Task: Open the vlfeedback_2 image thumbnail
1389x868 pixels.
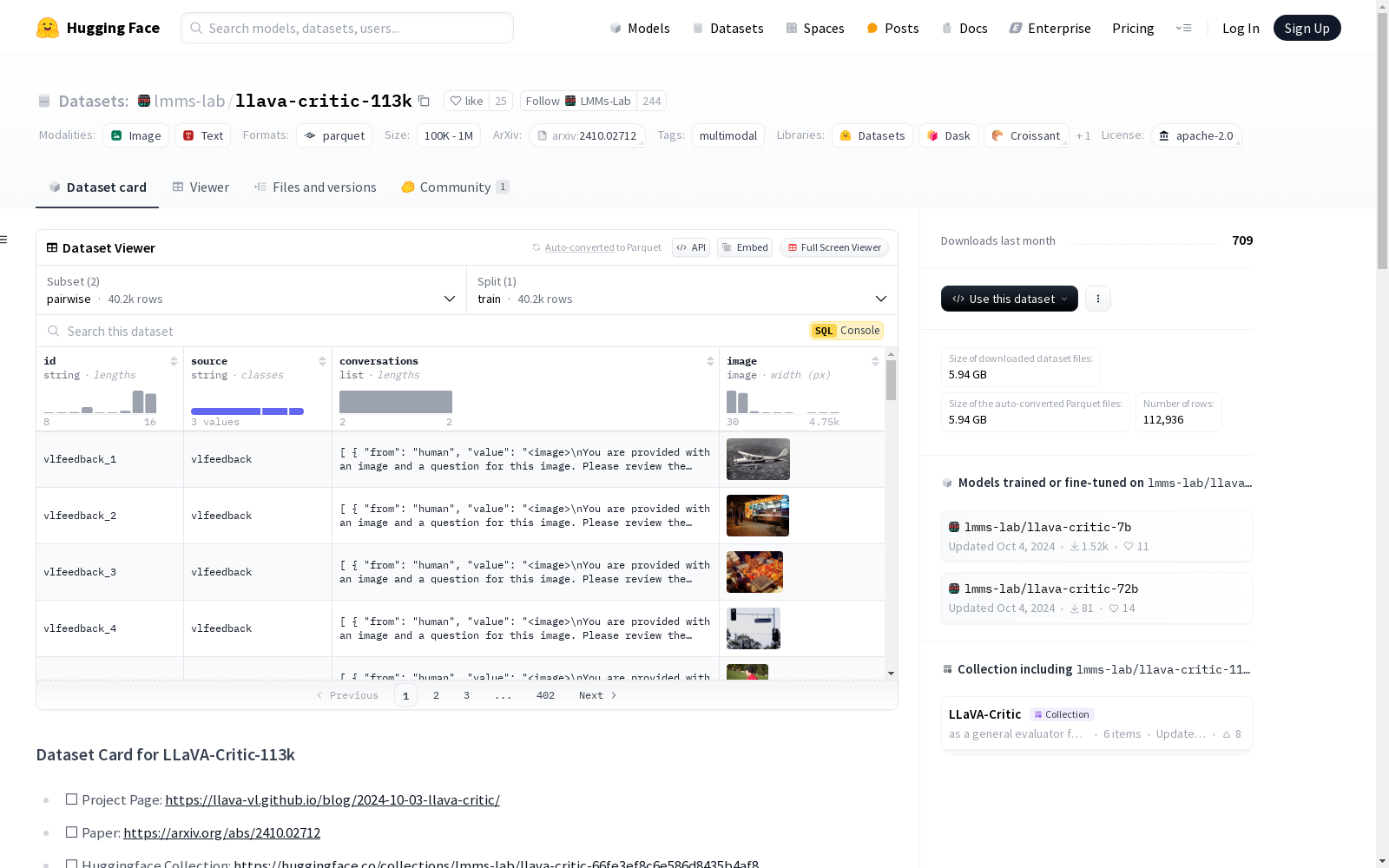Action: coord(758,516)
